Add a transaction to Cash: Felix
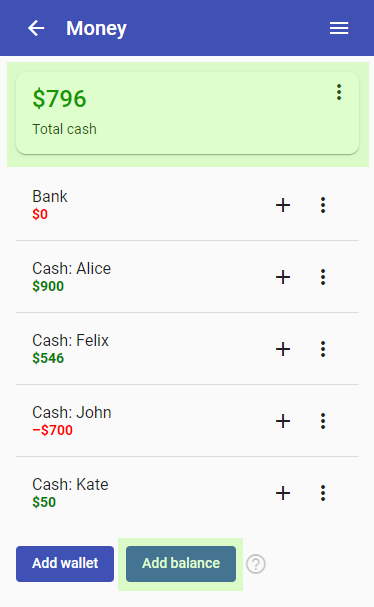 pyautogui.click(x=283, y=349)
